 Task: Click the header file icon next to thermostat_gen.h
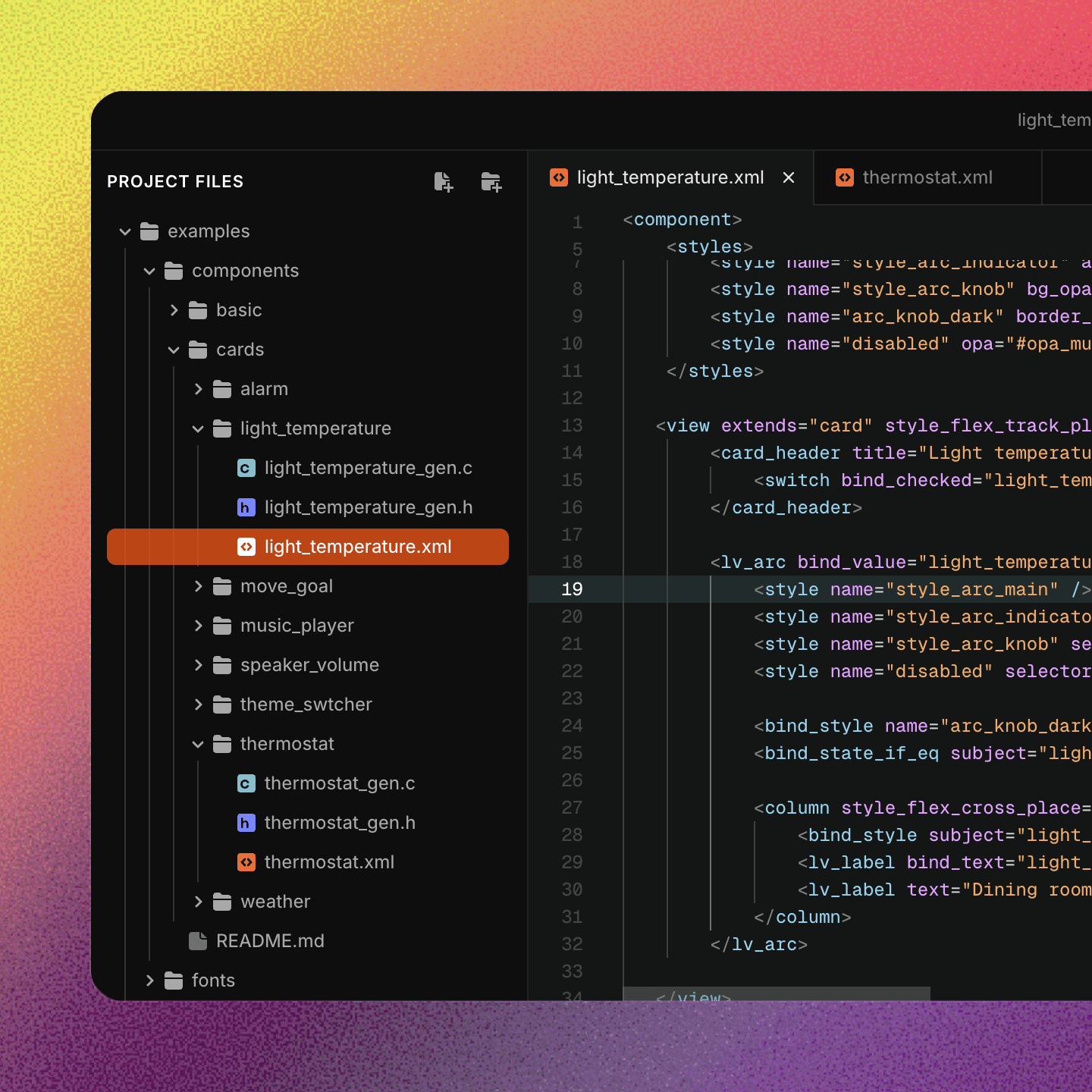tap(246, 823)
